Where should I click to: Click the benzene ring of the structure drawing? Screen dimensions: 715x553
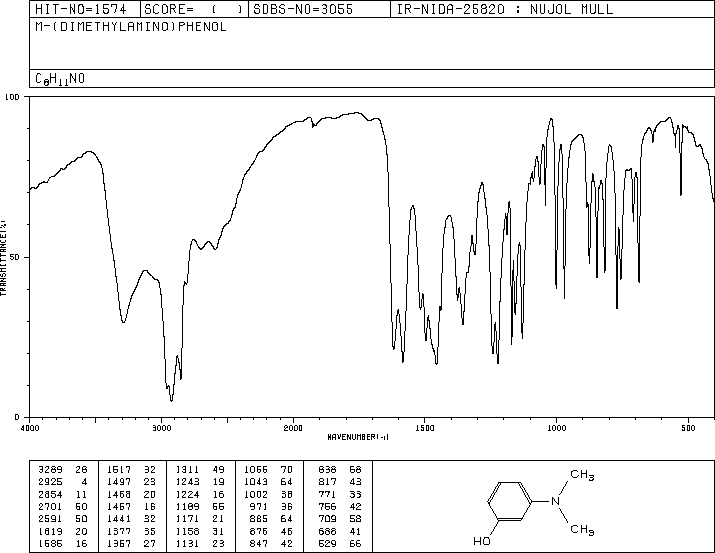pos(510,501)
